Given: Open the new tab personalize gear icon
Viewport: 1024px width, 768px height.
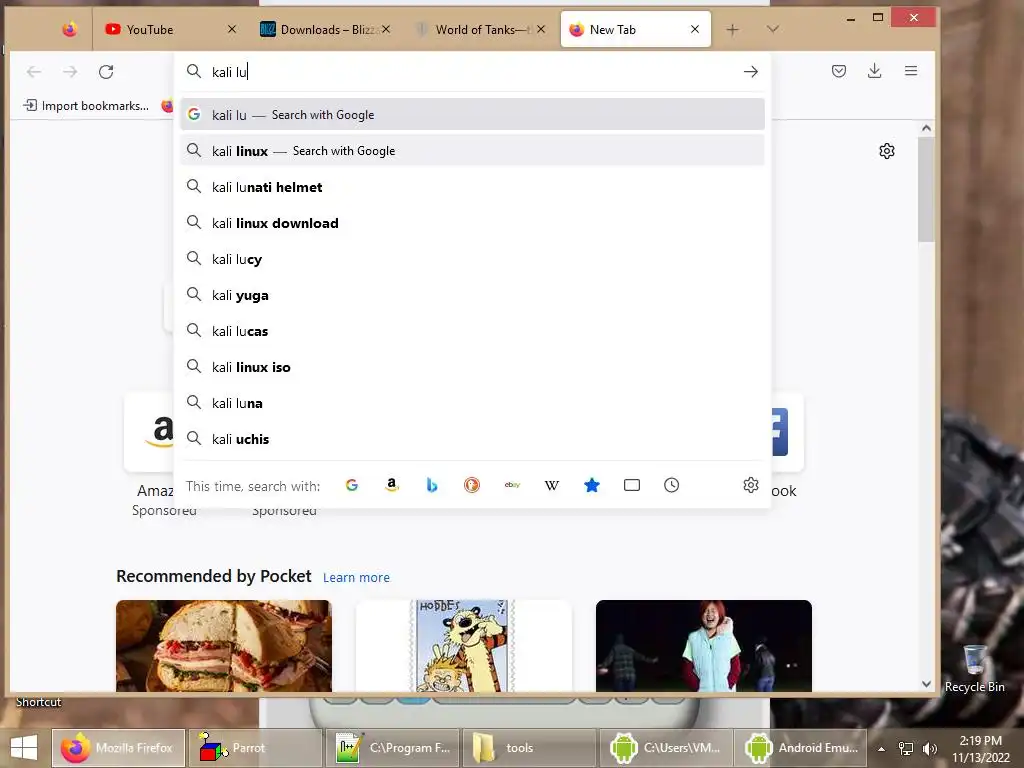Looking at the screenshot, I should (887, 152).
